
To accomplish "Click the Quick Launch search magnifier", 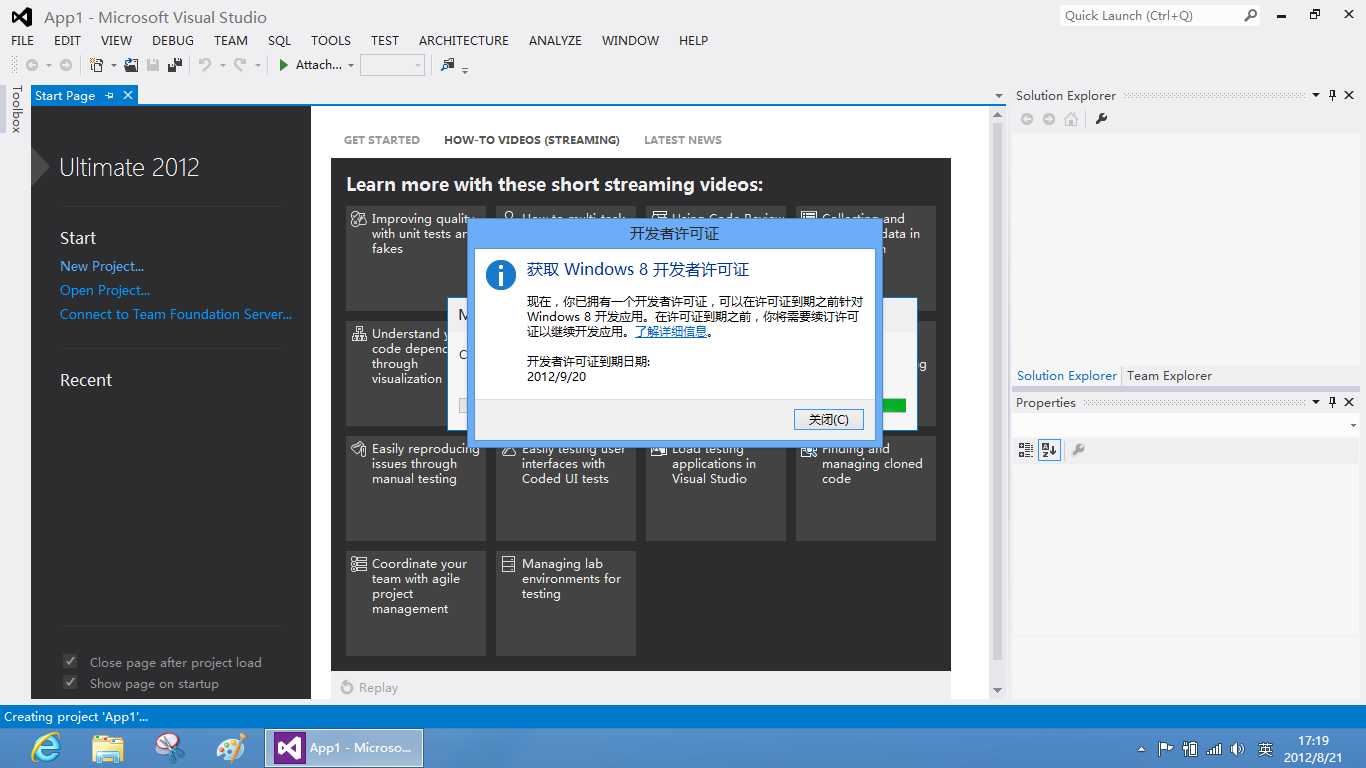I will (x=1250, y=15).
